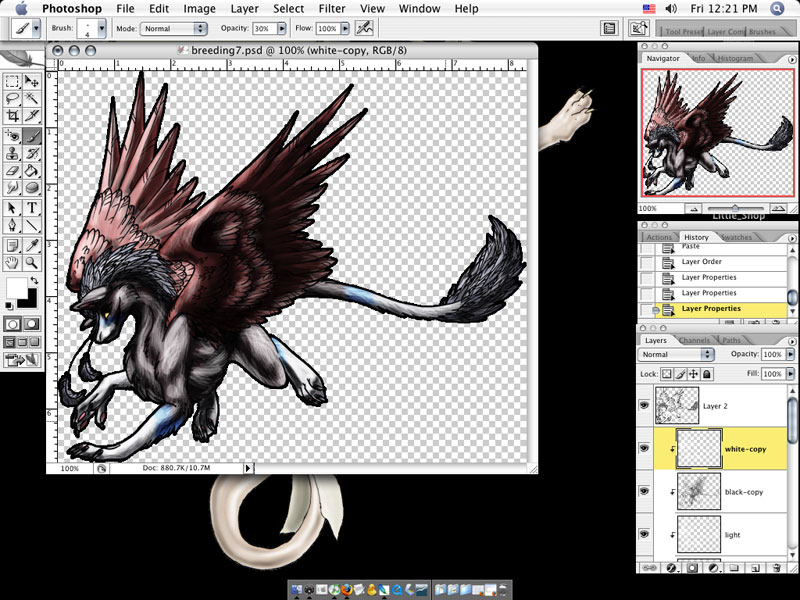Image resolution: width=800 pixels, height=600 pixels.
Task: Click the Navigator zoom out button
Action: pyautogui.click(x=693, y=209)
